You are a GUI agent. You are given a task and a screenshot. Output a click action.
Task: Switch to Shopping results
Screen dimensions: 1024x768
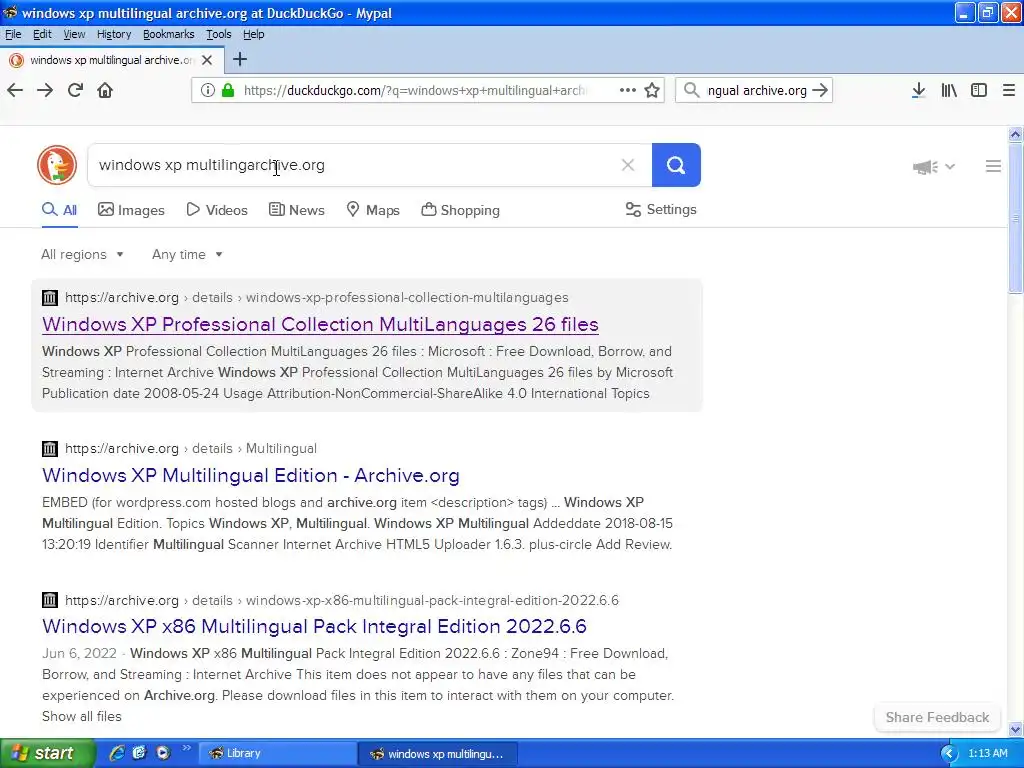[460, 210]
